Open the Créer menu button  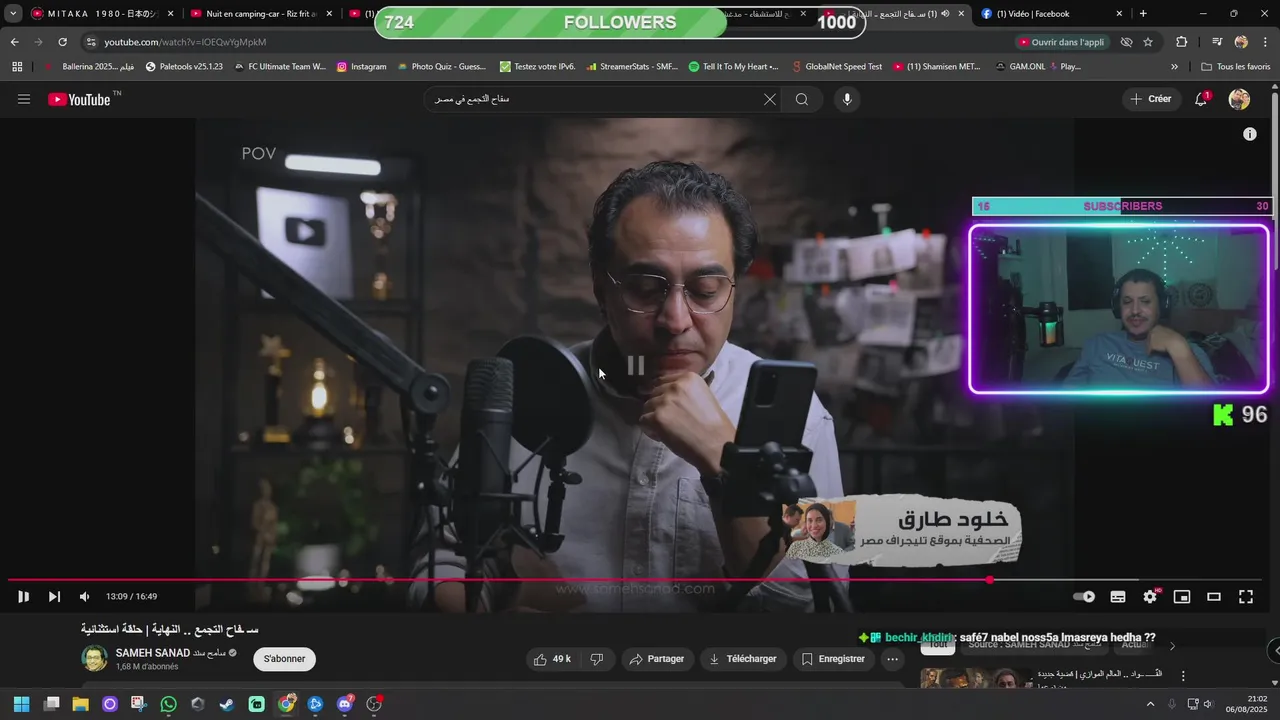(1151, 99)
